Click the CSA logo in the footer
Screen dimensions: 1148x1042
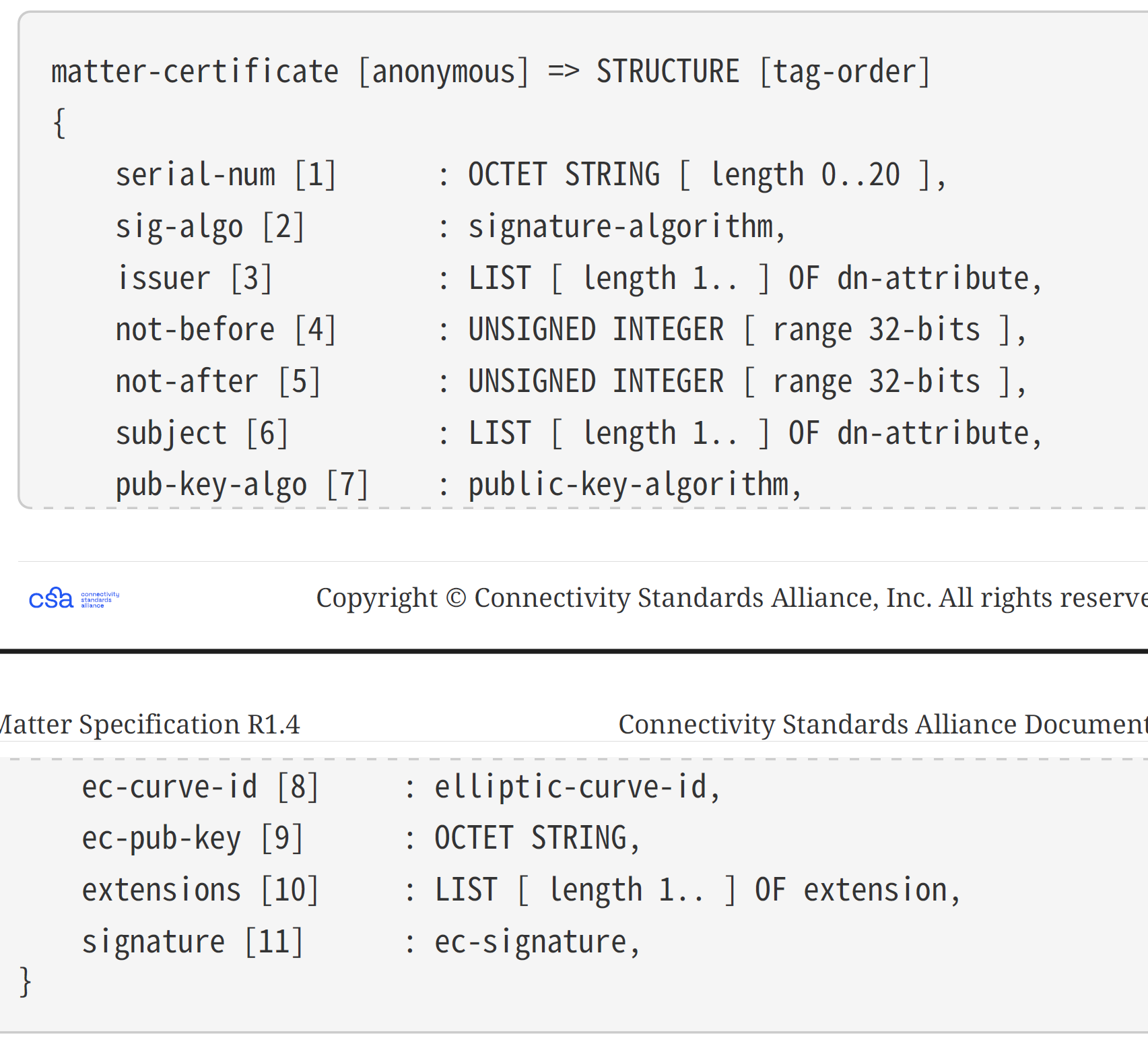[73, 598]
